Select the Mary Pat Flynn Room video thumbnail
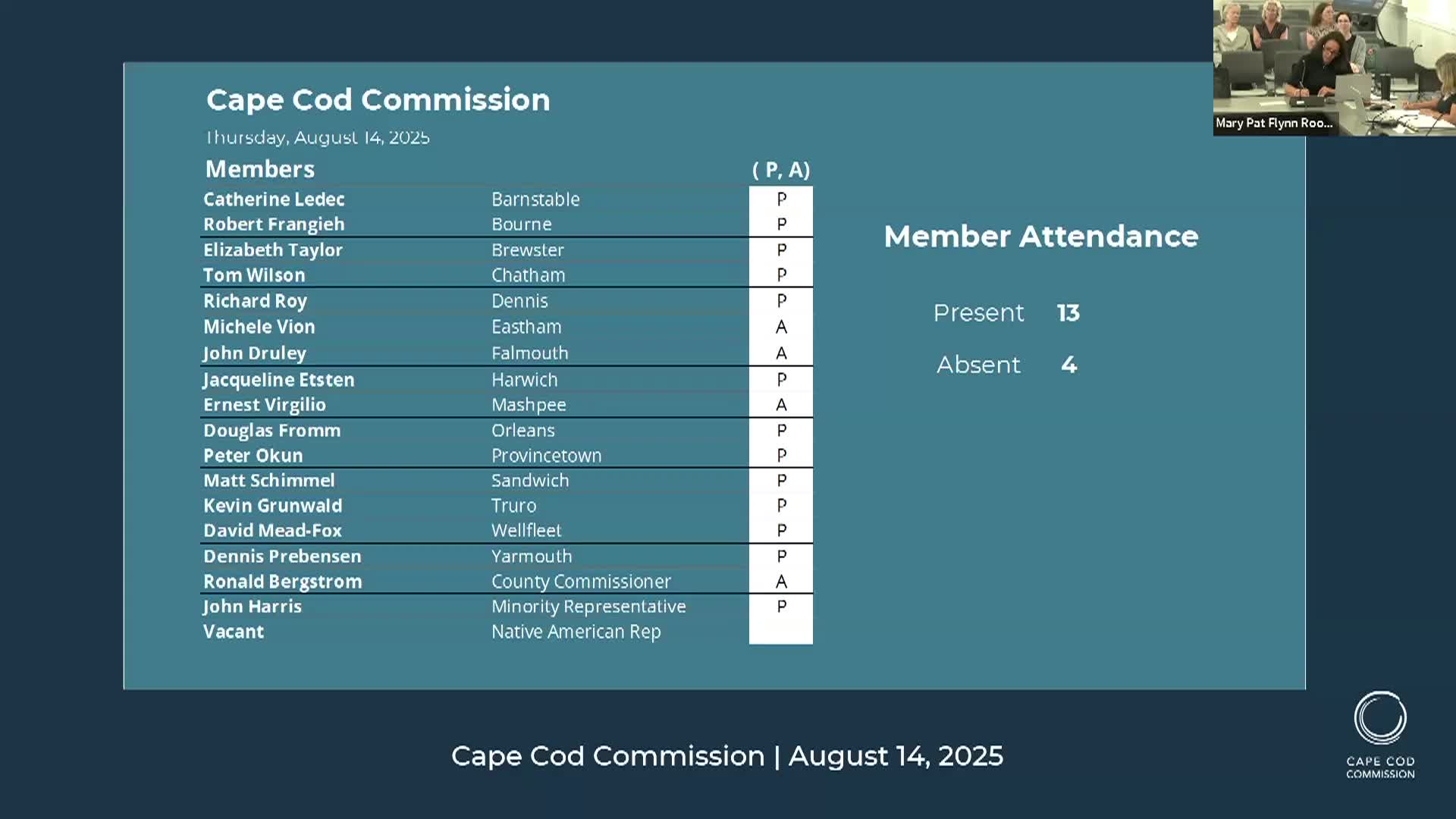Viewport: 1456px width, 819px height. (x=1335, y=68)
